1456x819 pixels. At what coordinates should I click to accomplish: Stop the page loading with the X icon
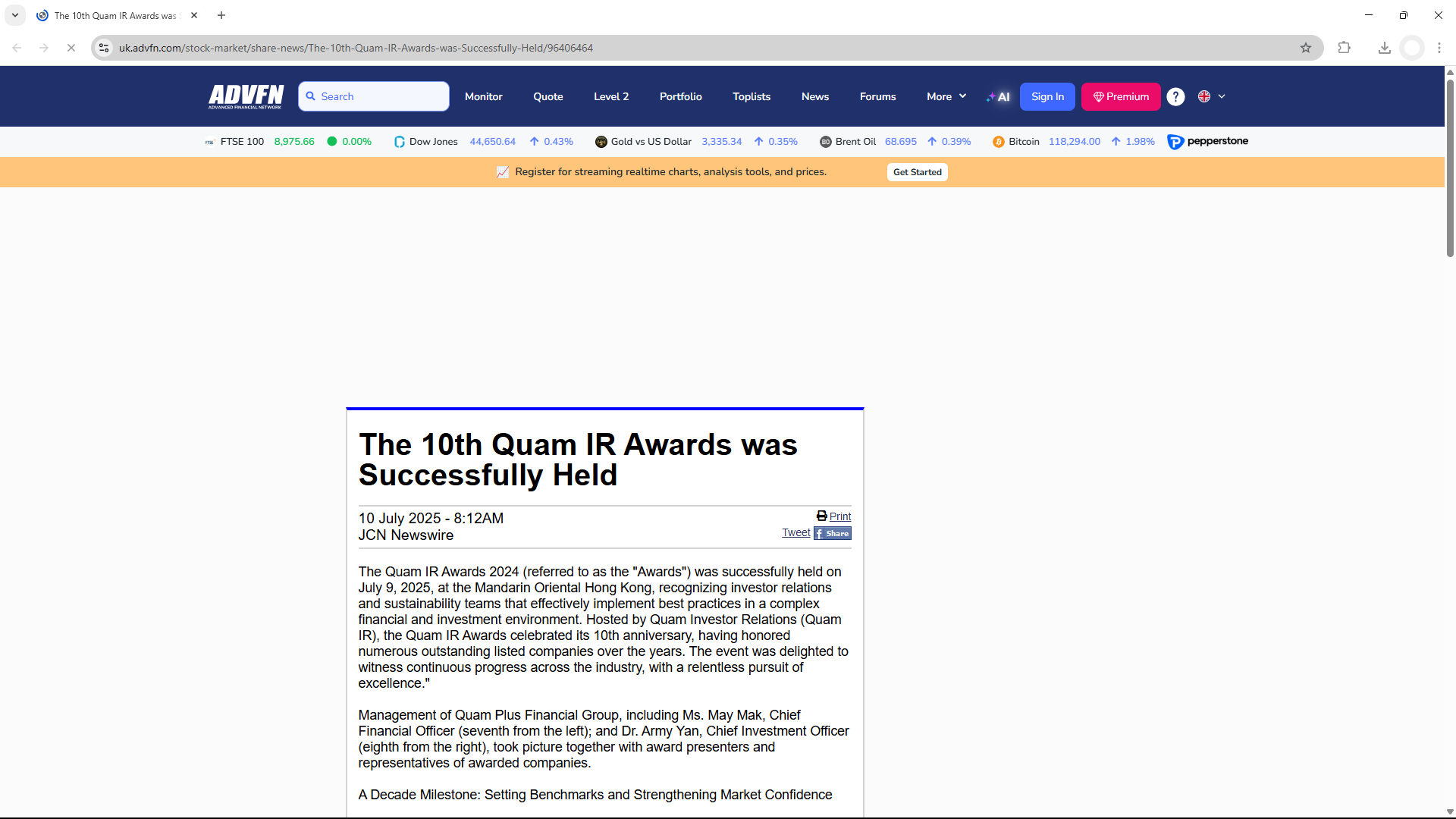click(x=71, y=48)
